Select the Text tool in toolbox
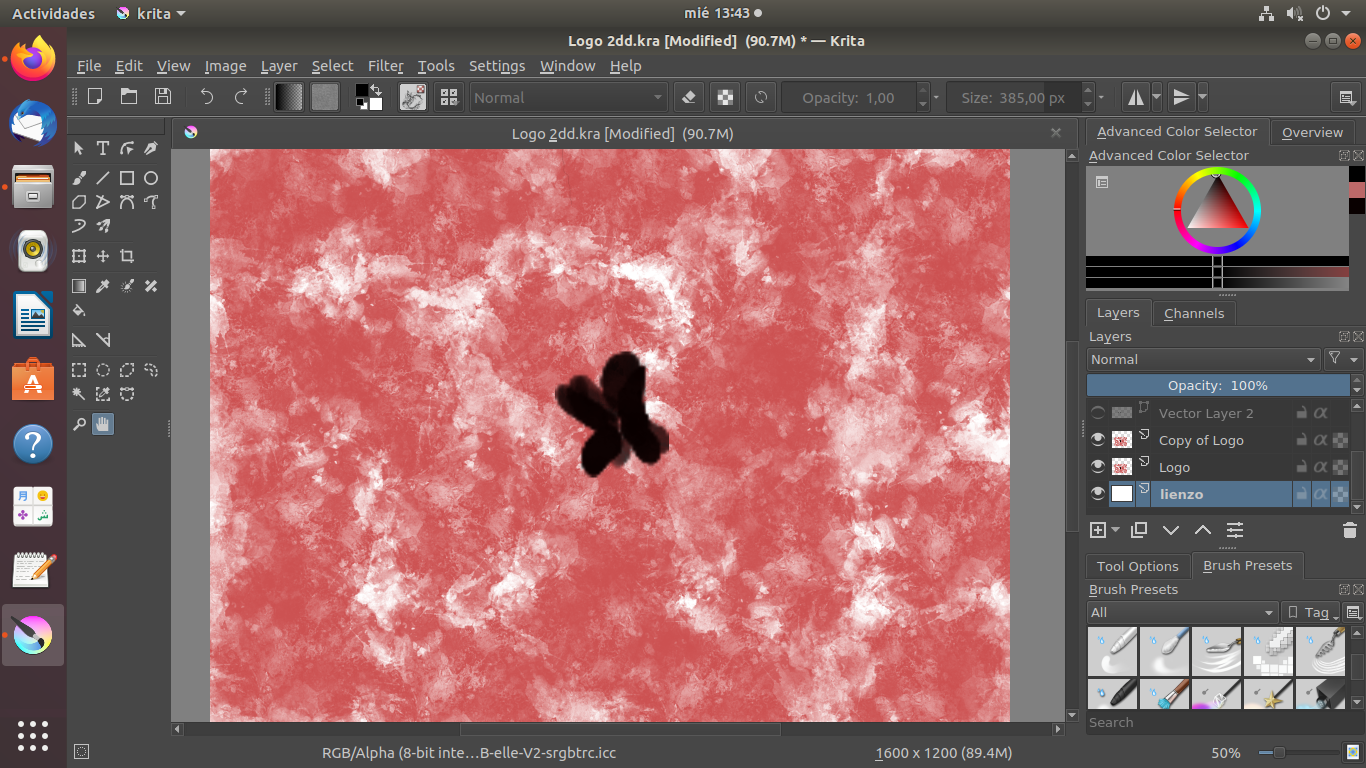Image resolution: width=1366 pixels, height=768 pixels. coord(103,148)
